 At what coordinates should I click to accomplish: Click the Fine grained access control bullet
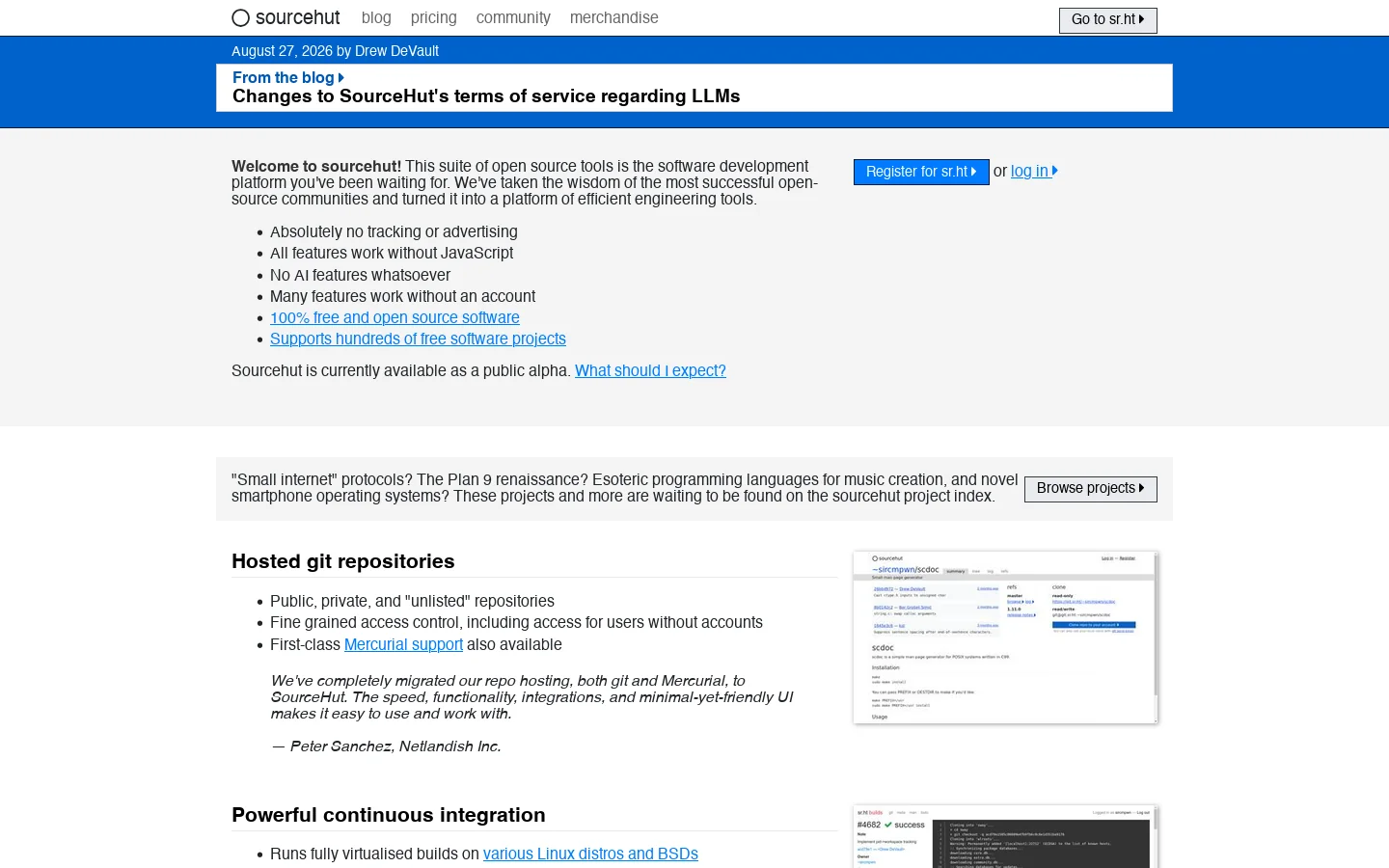(x=516, y=622)
